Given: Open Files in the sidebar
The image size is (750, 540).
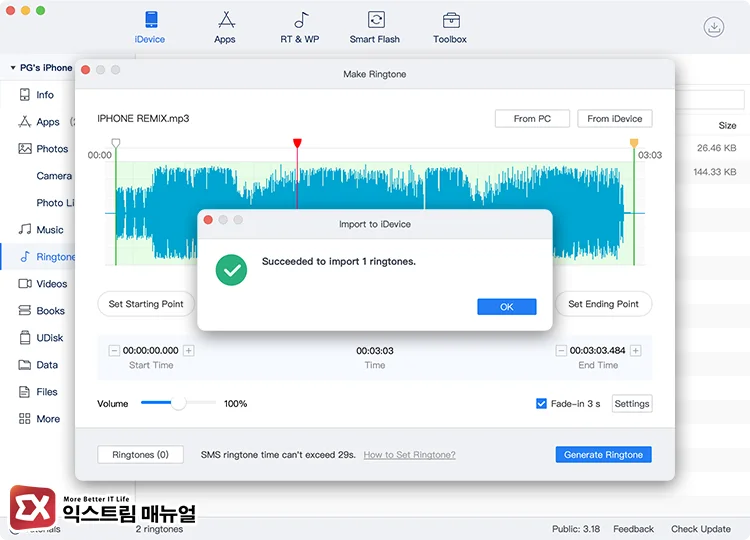Looking at the screenshot, I should click(x=47, y=392).
